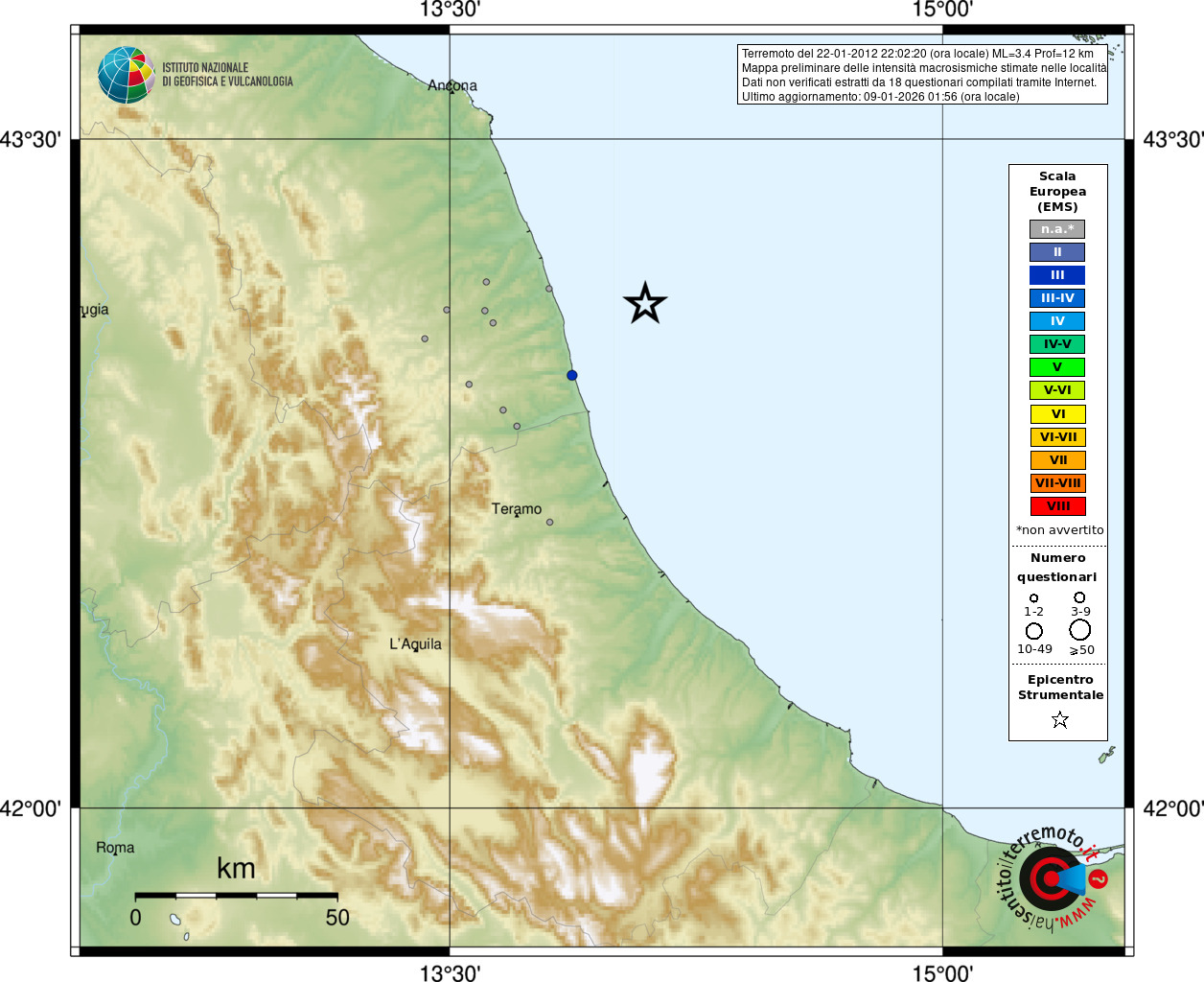Pick the dark blue III legend swatch
Image resolution: width=1204 pixels, height=982 pixels.
click(1057, 275)
